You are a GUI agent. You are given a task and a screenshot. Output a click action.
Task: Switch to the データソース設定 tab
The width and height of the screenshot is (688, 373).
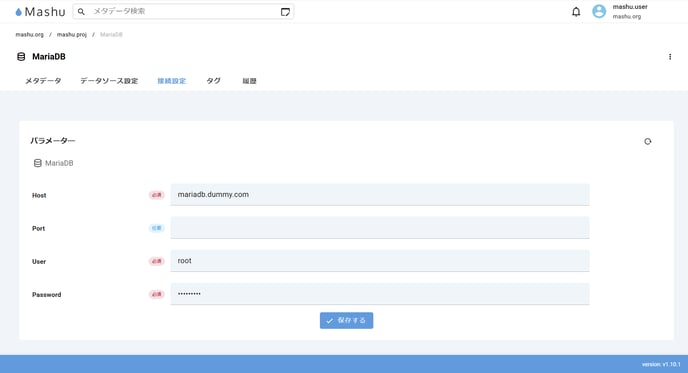(109, 81)
